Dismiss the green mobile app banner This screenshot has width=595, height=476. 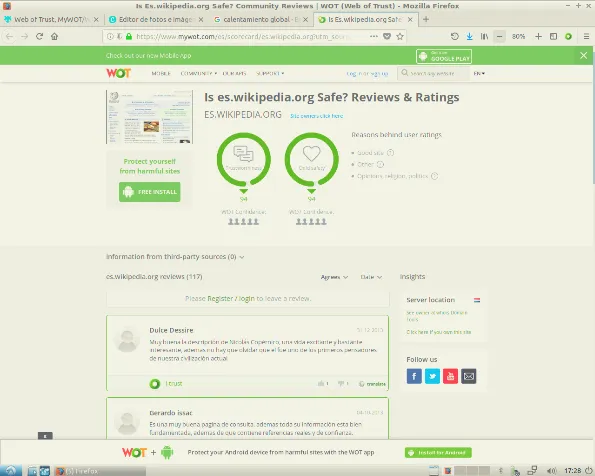(584, 56)
